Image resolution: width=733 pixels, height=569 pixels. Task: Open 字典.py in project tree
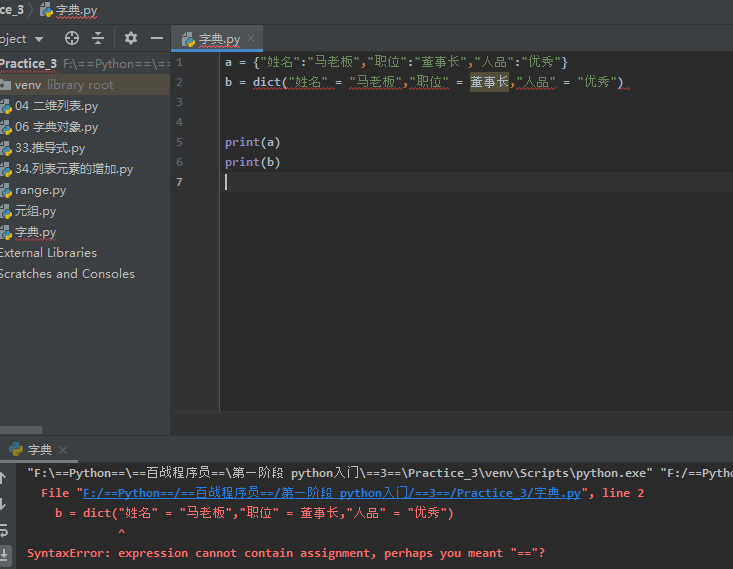35,232
